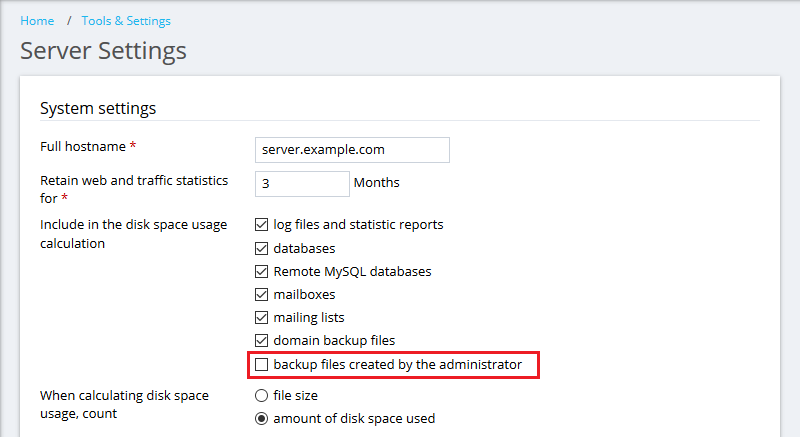The width and height of the screenshot is (800, 437).
Task: Focus the statistics retention months field
Action: click(302, 184)
